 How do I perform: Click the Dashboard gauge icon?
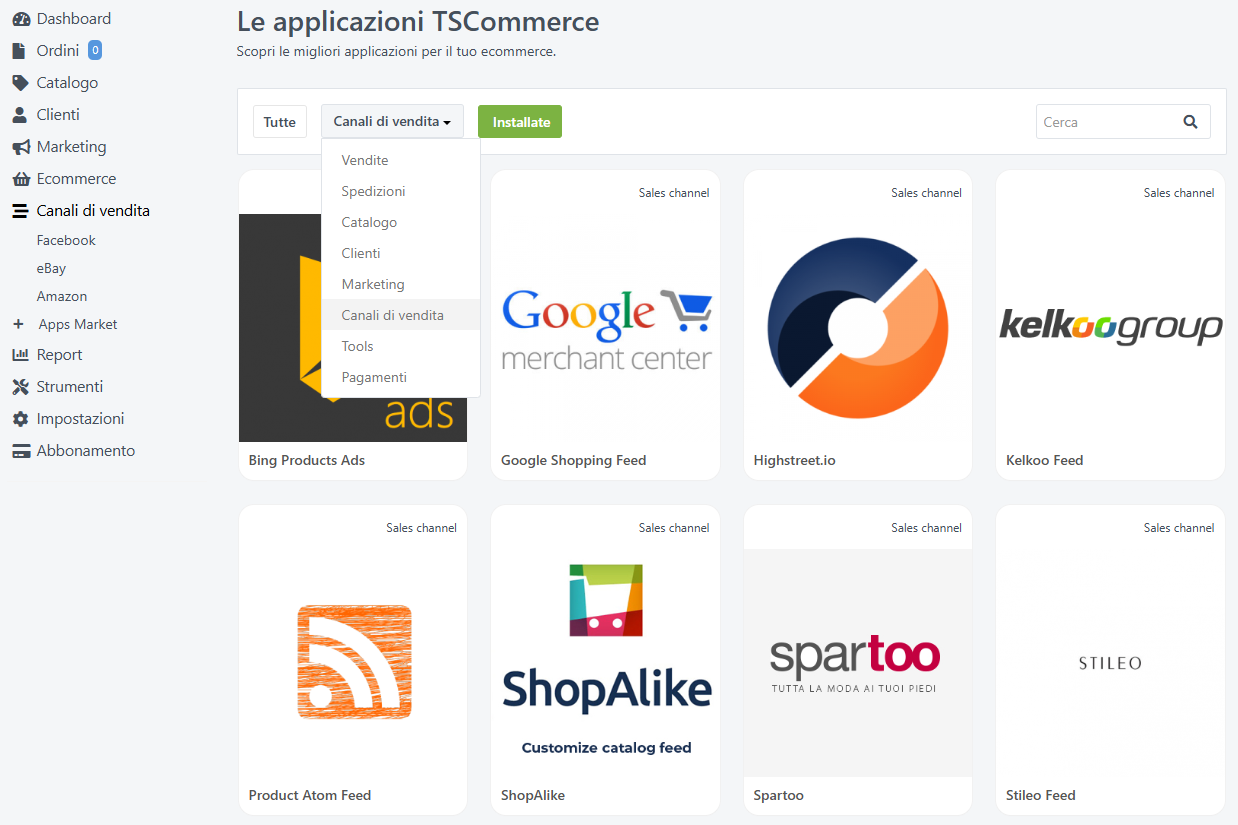(x=20, y=19)
